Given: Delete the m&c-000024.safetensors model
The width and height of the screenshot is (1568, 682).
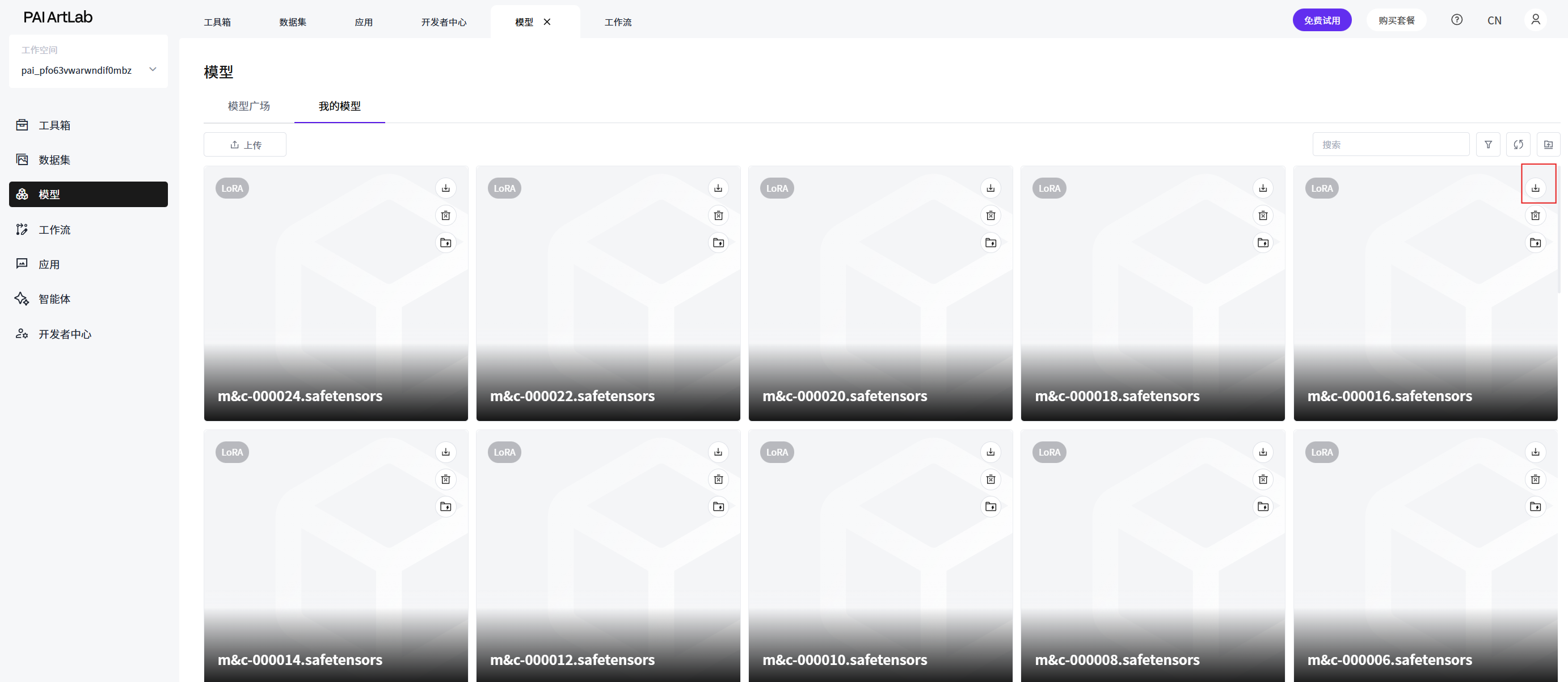Looking at the screenshot, I should click(445, 216).
